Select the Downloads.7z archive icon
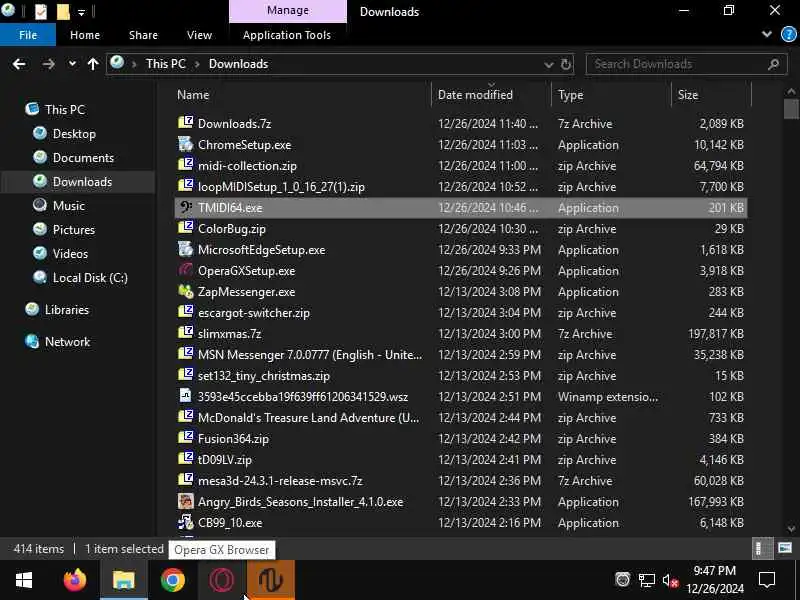Screen dimensions: 800x600 pos(186,123)
